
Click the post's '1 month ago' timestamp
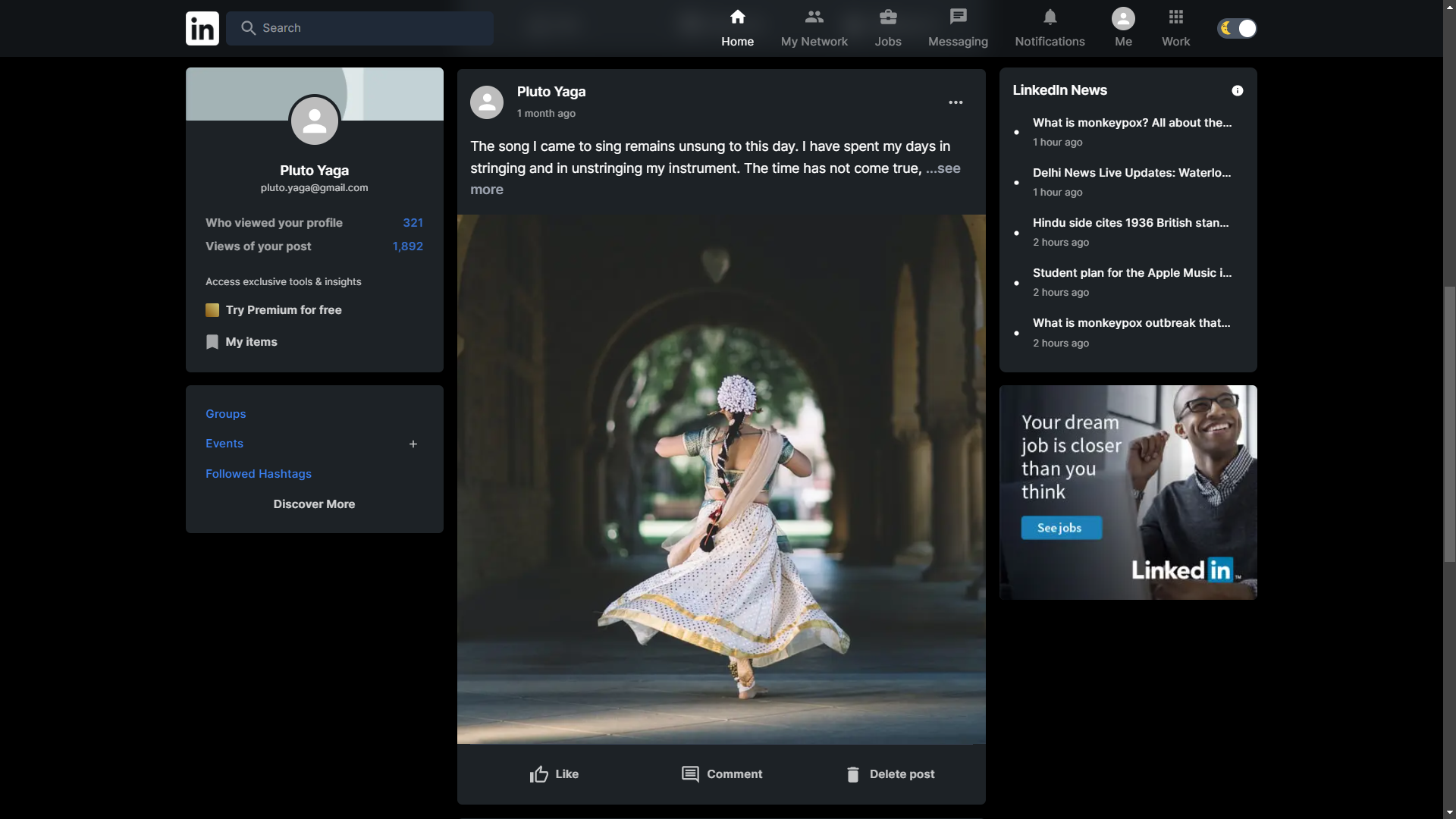click(546, 114)
